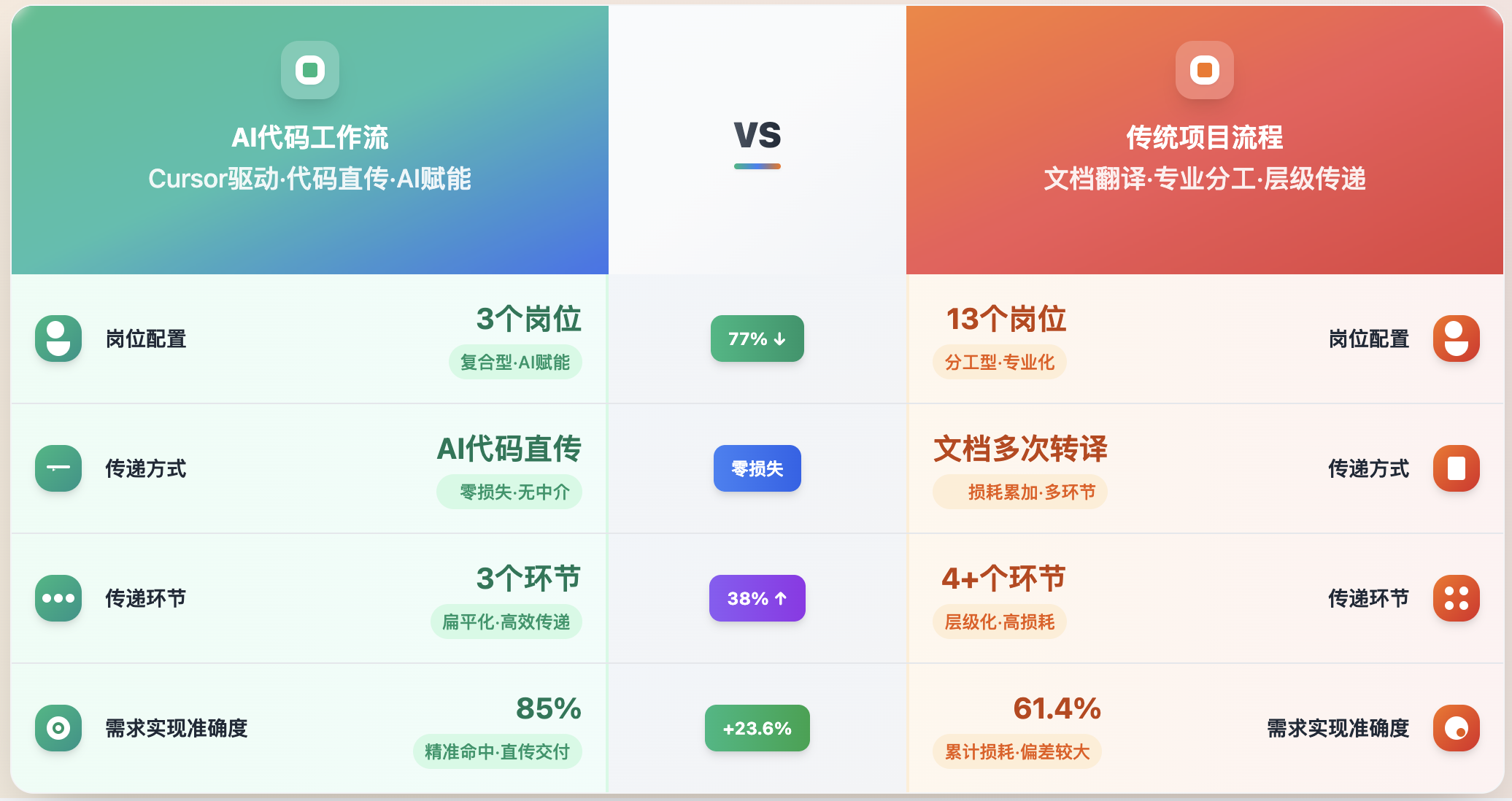
Task: Click the 复合型·AI赋能 tag
Action: coord(515,362)
